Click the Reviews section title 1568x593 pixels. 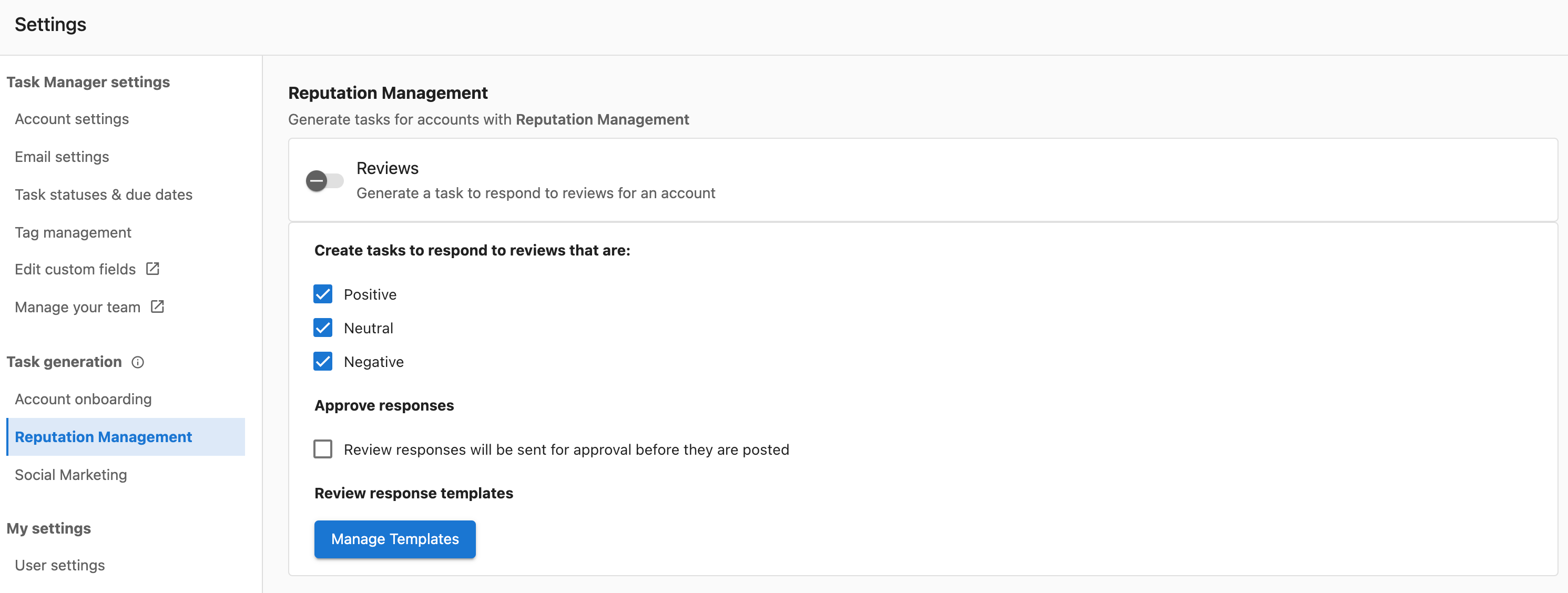[388, 168]
